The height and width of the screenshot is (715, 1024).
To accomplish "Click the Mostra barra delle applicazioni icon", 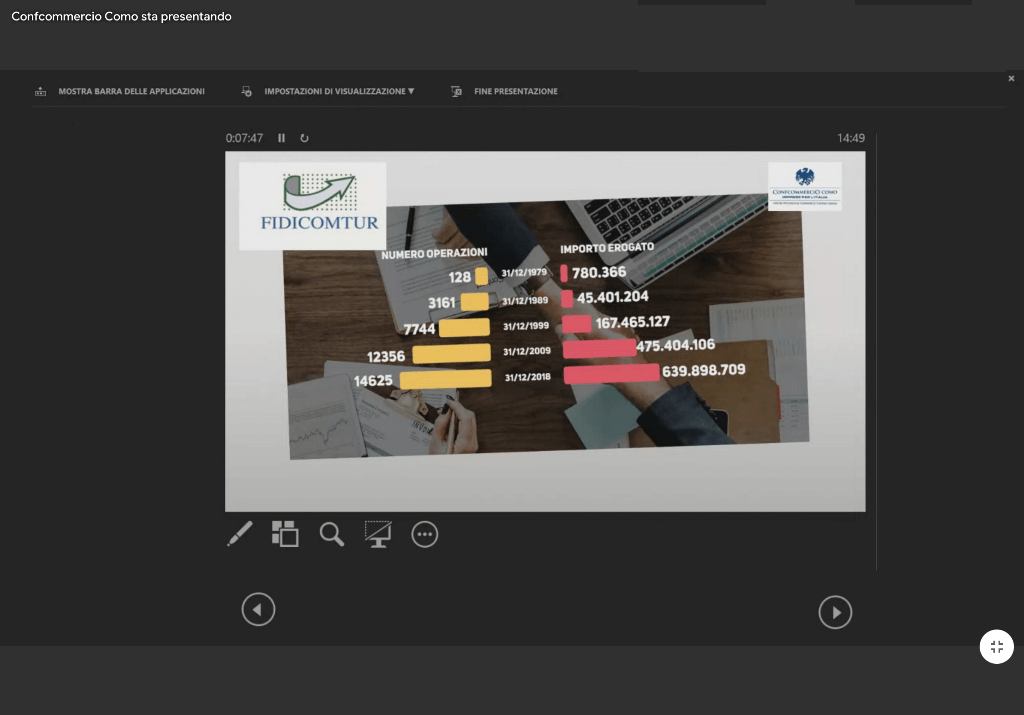I will (41, 91).
